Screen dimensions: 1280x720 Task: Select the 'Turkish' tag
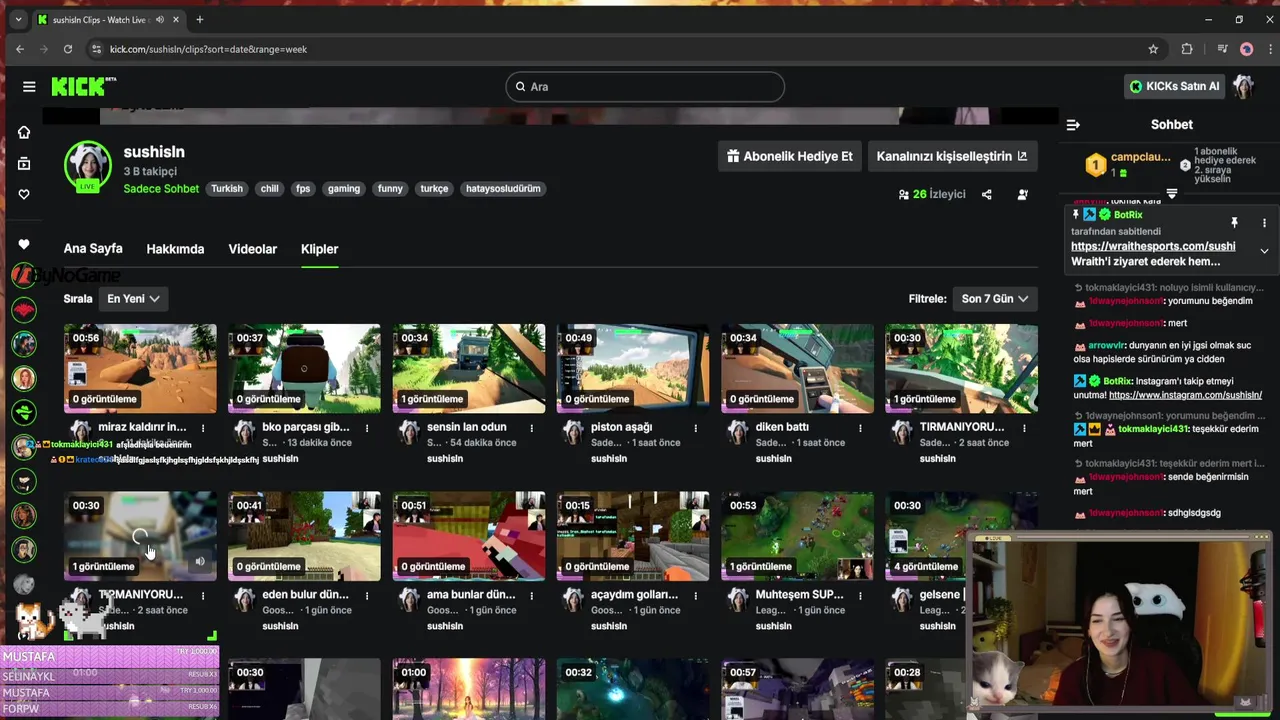point(227,189)
